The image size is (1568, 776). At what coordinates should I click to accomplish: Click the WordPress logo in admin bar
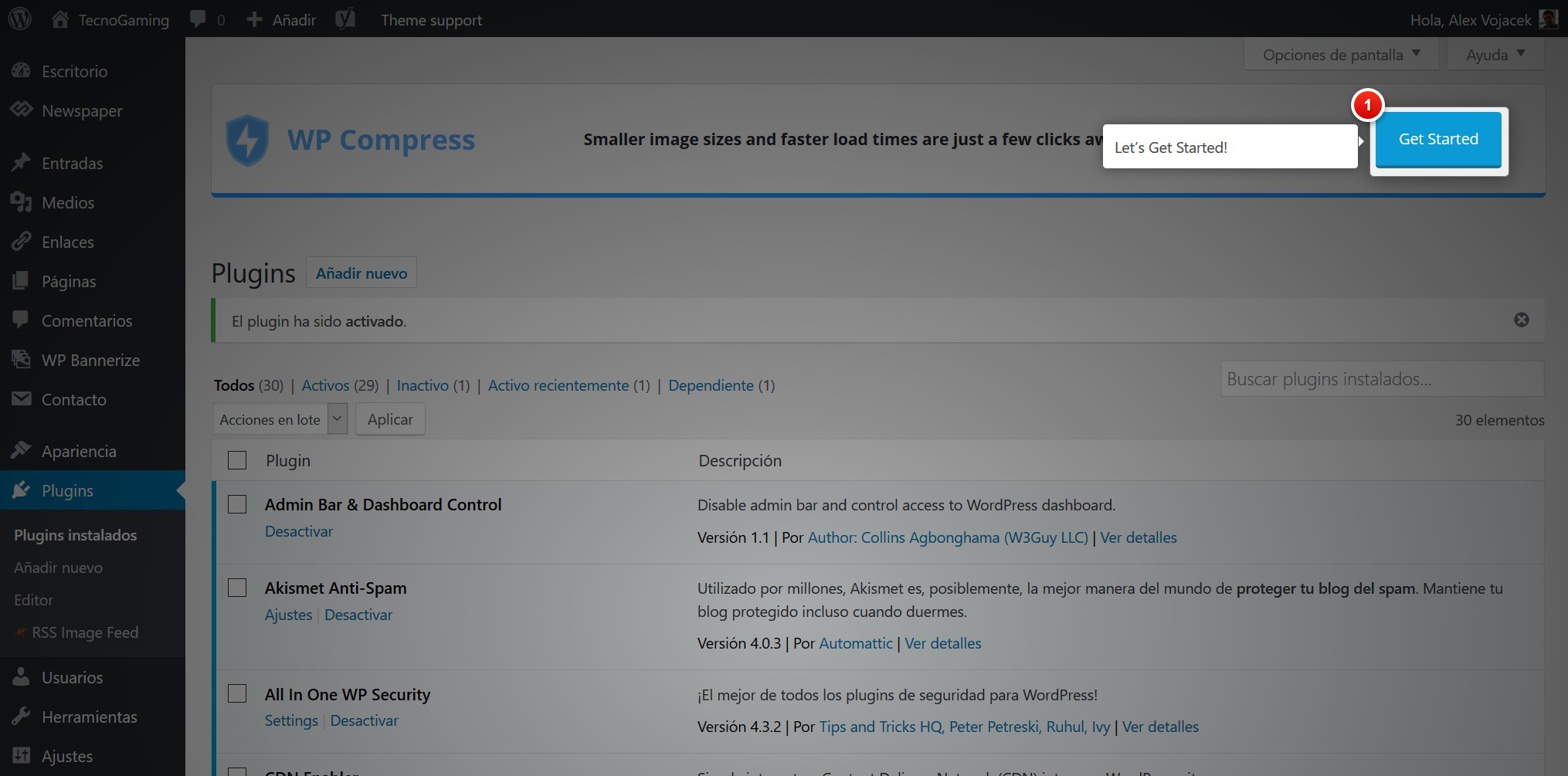click(x=19, y=19)
